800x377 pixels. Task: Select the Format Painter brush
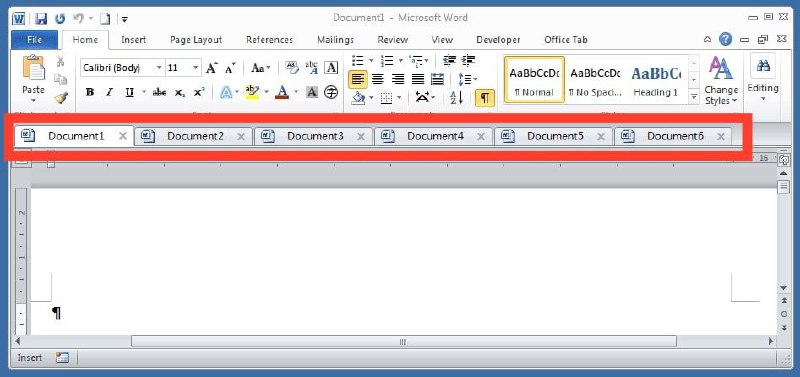[x=61, y=97]
